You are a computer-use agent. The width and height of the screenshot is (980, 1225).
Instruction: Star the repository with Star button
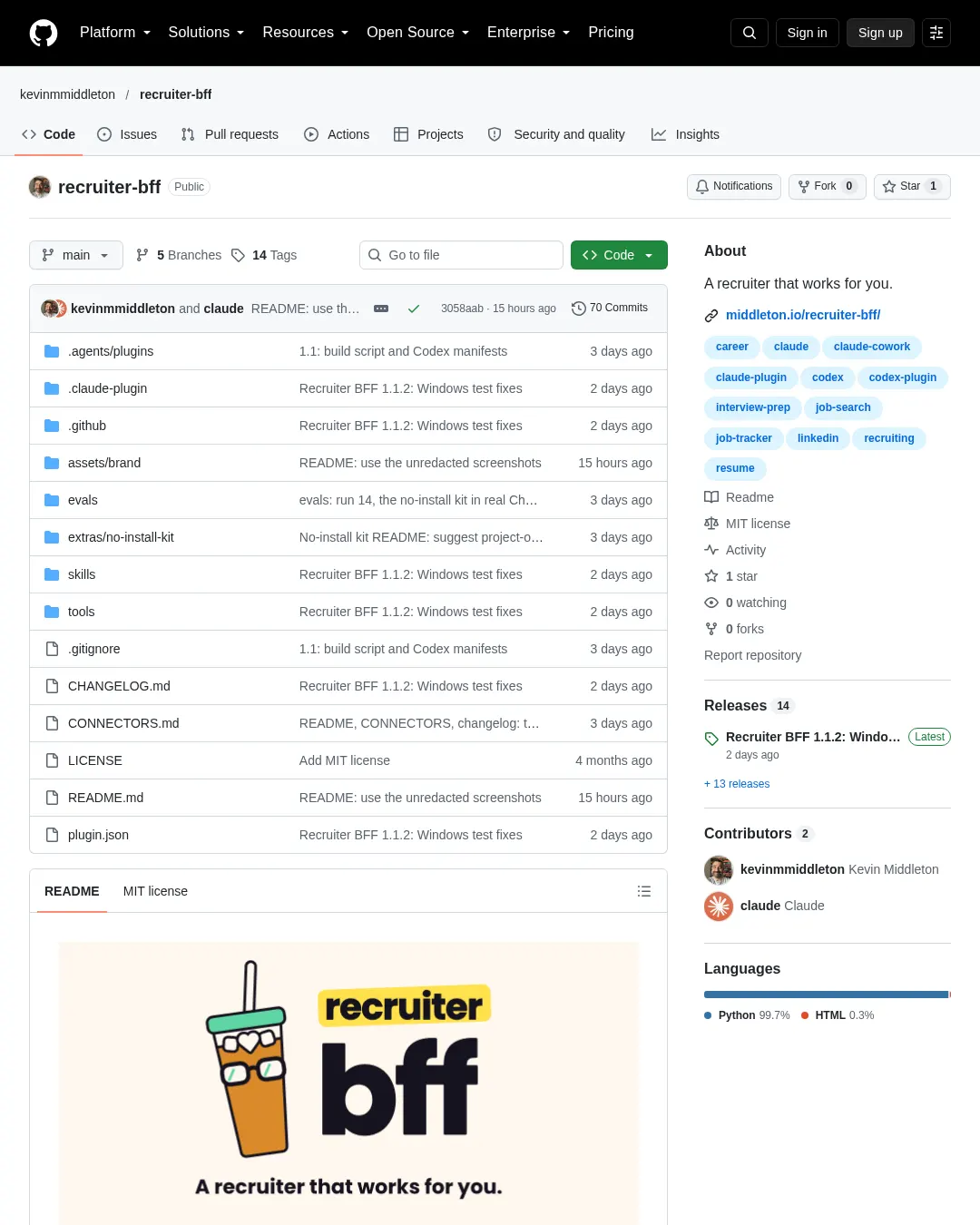(x=912, y=186)
